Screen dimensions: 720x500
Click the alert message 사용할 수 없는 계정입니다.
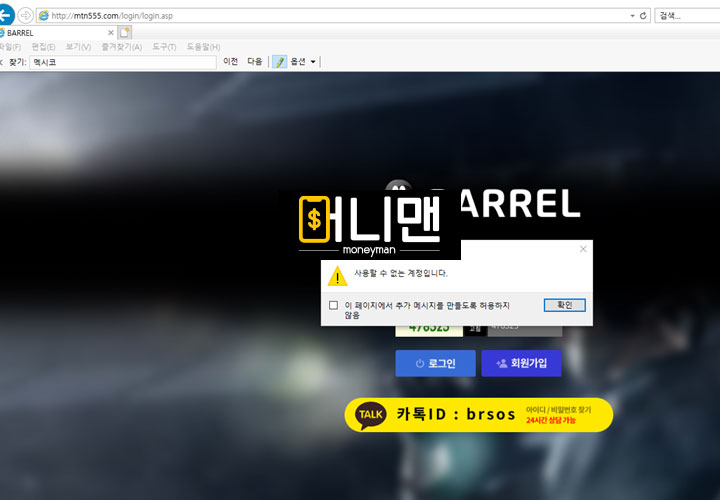pos(400,273)
